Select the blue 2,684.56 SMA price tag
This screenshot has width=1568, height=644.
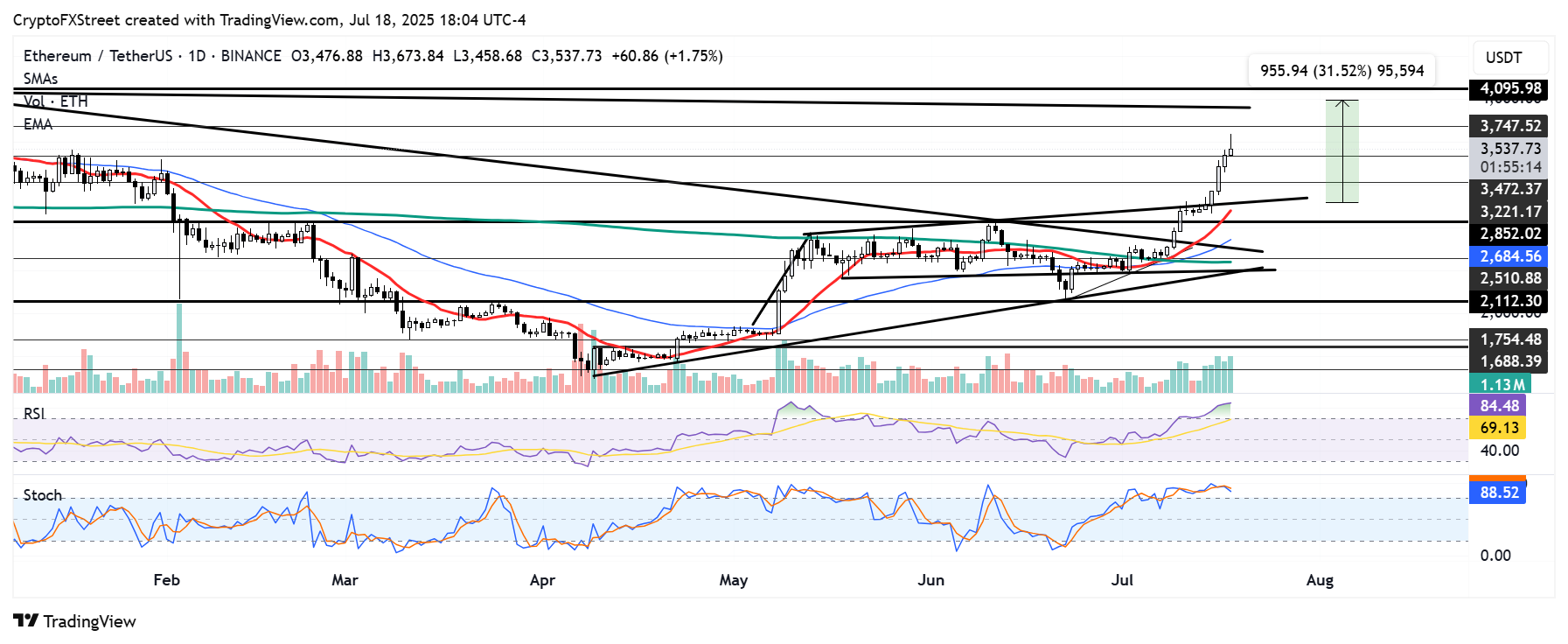pos(1509,256)
